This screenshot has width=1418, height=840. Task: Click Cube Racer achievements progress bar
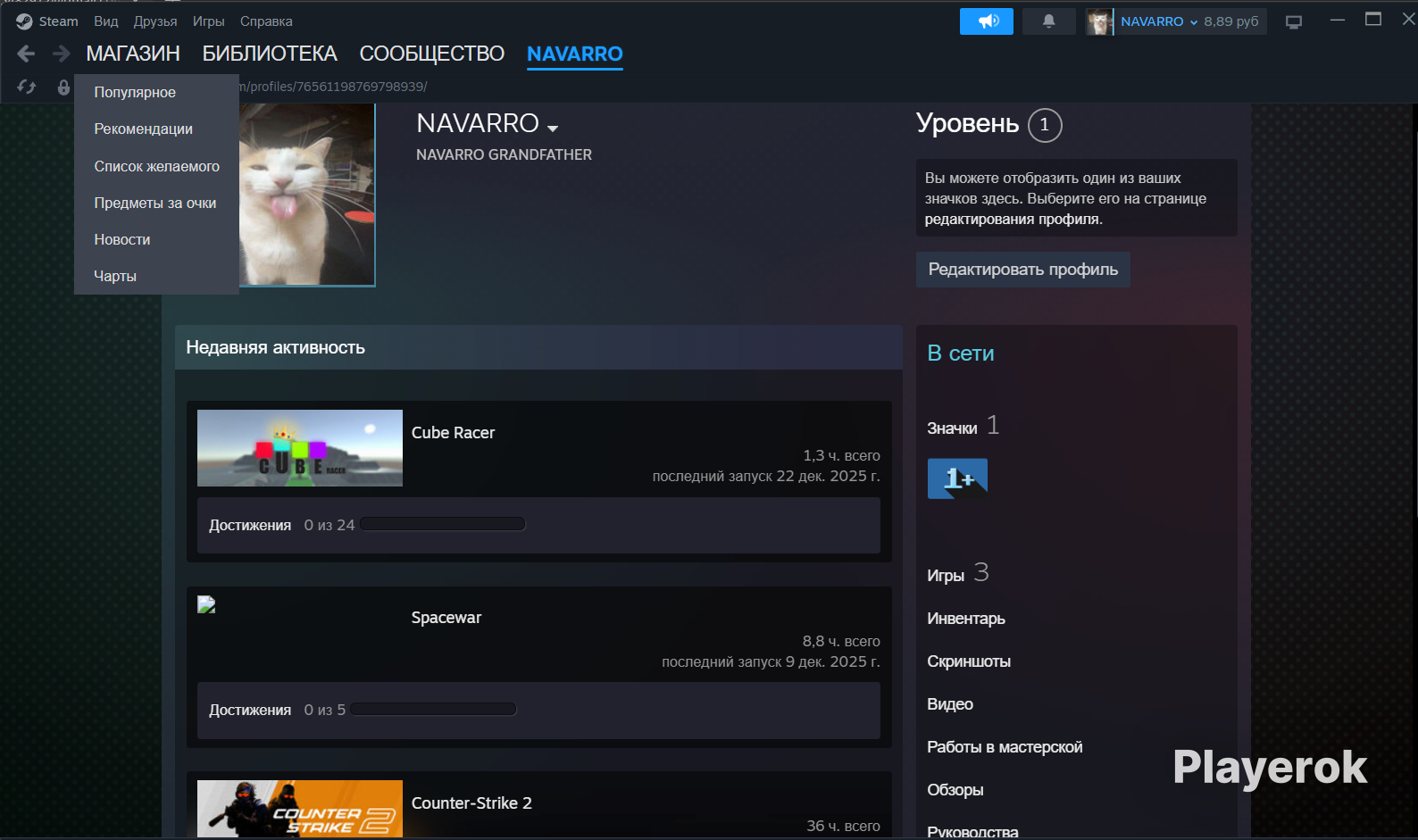click(x=443, y=524)
